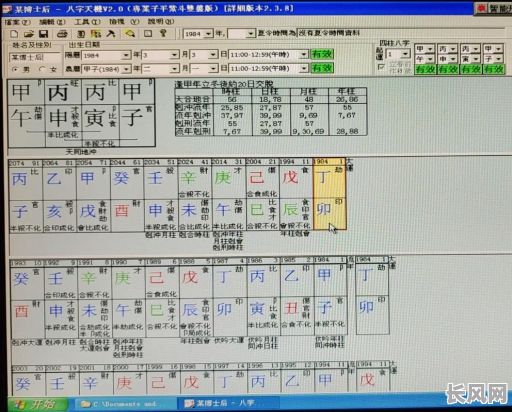
Task: Select the 庚午 2014 luck pillar
Action: [228, 194]
